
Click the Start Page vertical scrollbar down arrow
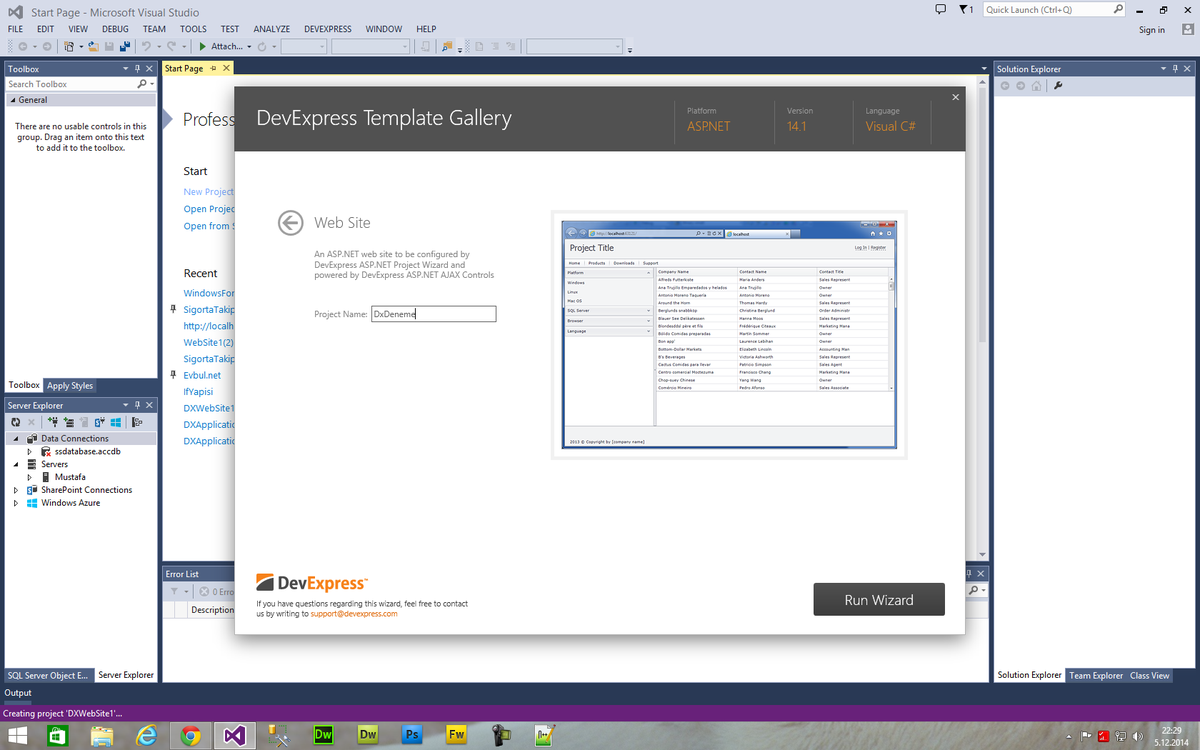982,555
